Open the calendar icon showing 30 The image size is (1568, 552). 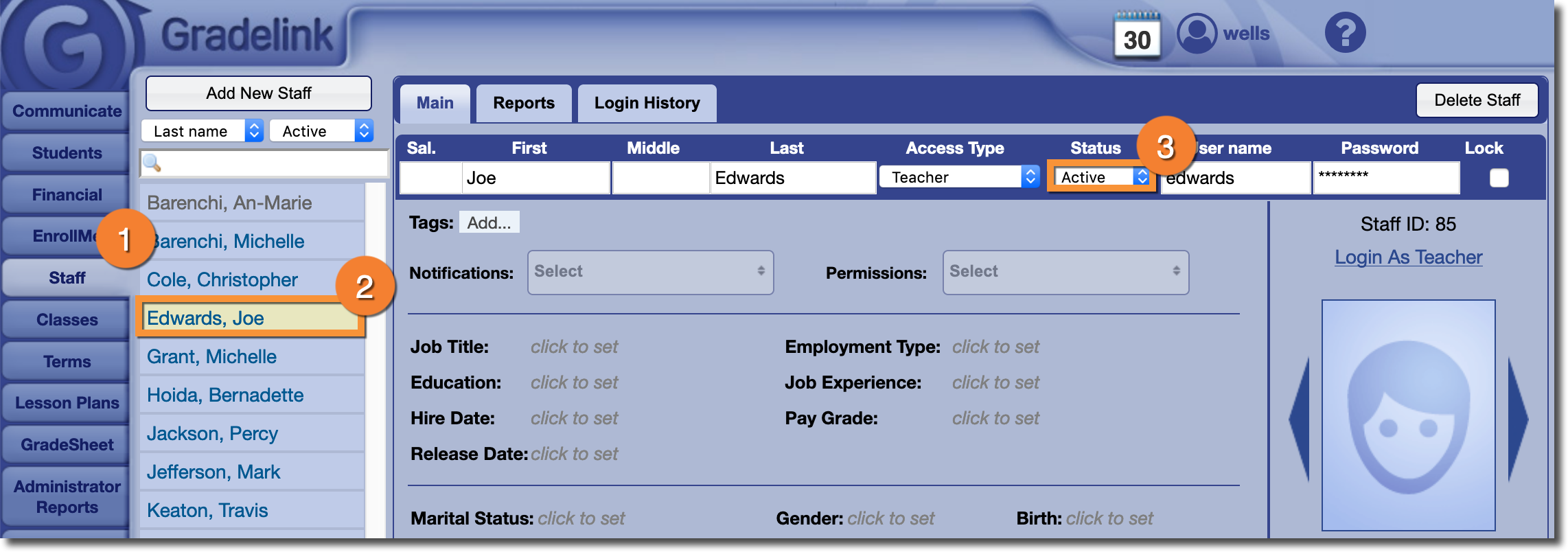click(1137, 36)
